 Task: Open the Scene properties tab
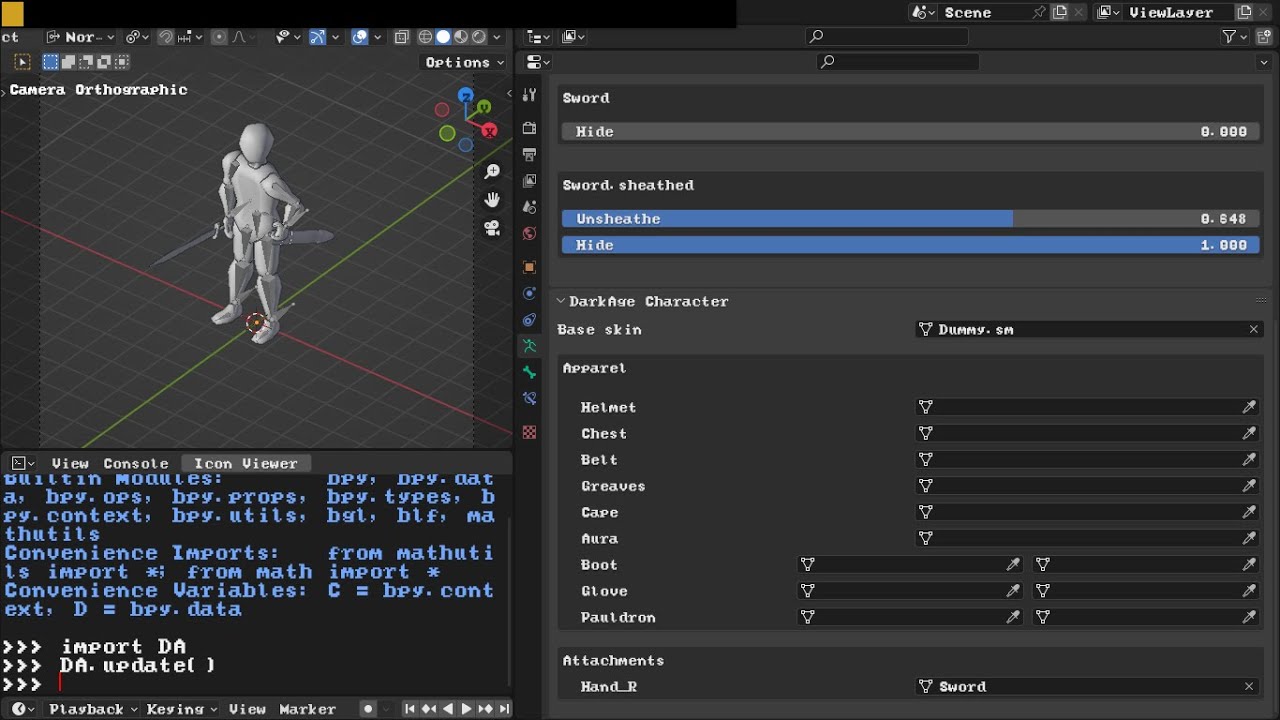coord(530,206)
